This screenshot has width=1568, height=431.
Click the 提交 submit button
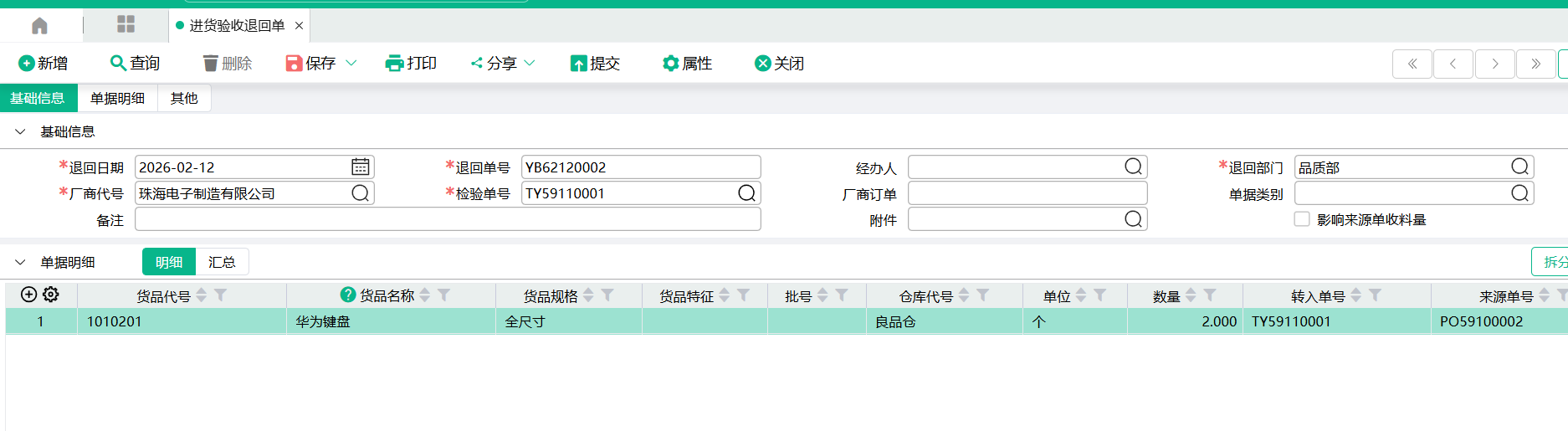pyautogui.click(x=595, y=64)
